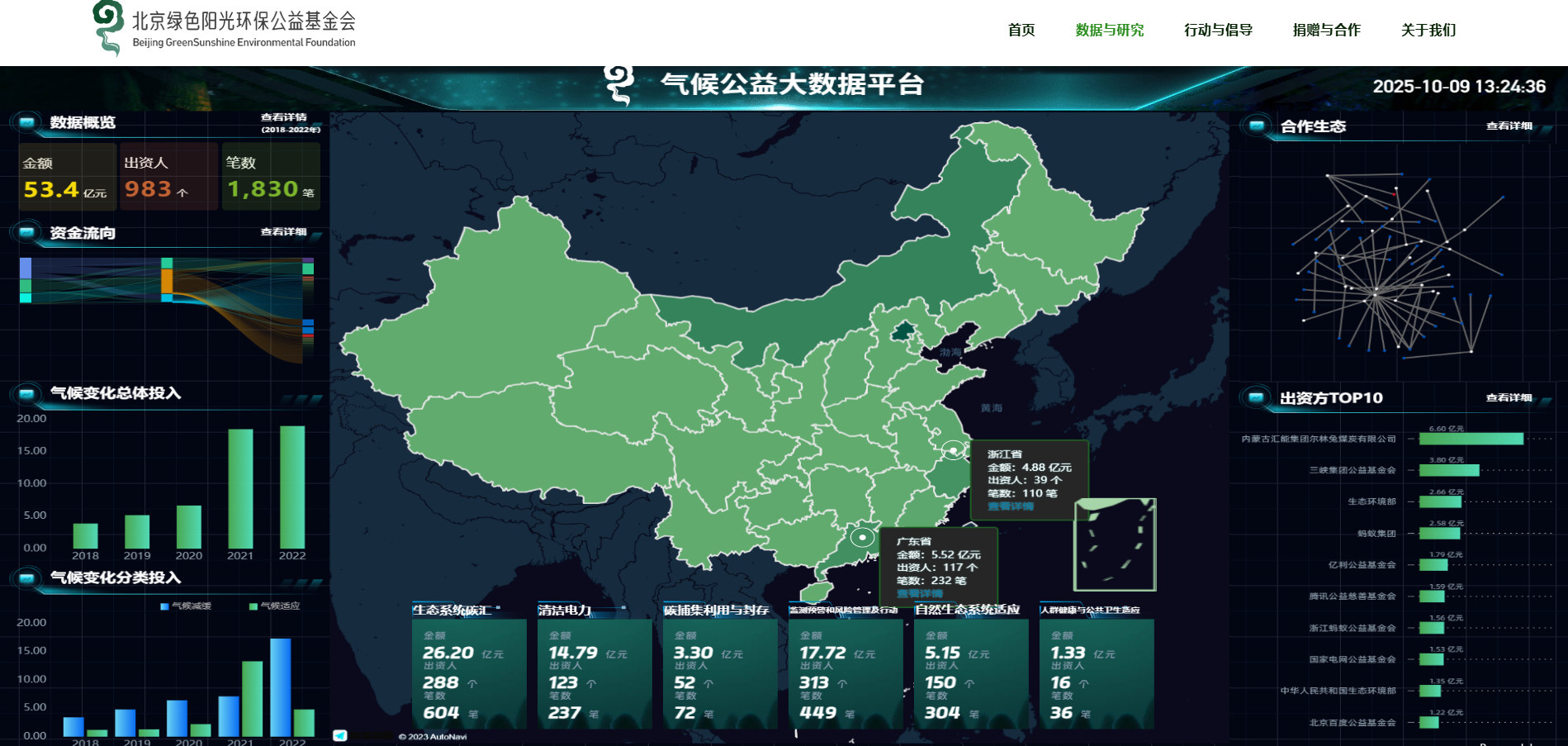Click the GreenSunshine Foundation logo

(x=108, y=28)
